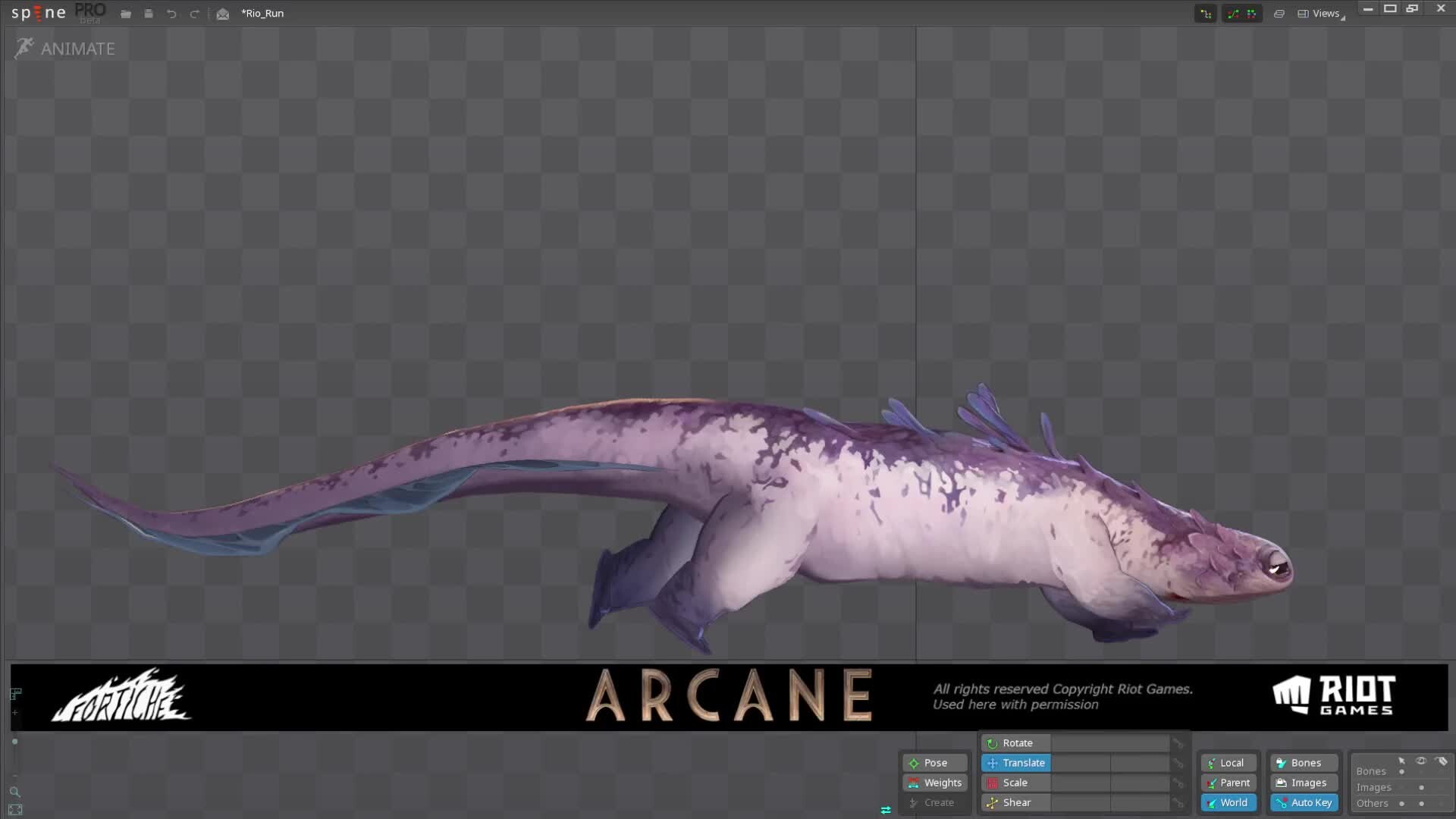Click the zoom magnifier at bottom left
This screenshot has width=1456, height=819.
point(15,791)
